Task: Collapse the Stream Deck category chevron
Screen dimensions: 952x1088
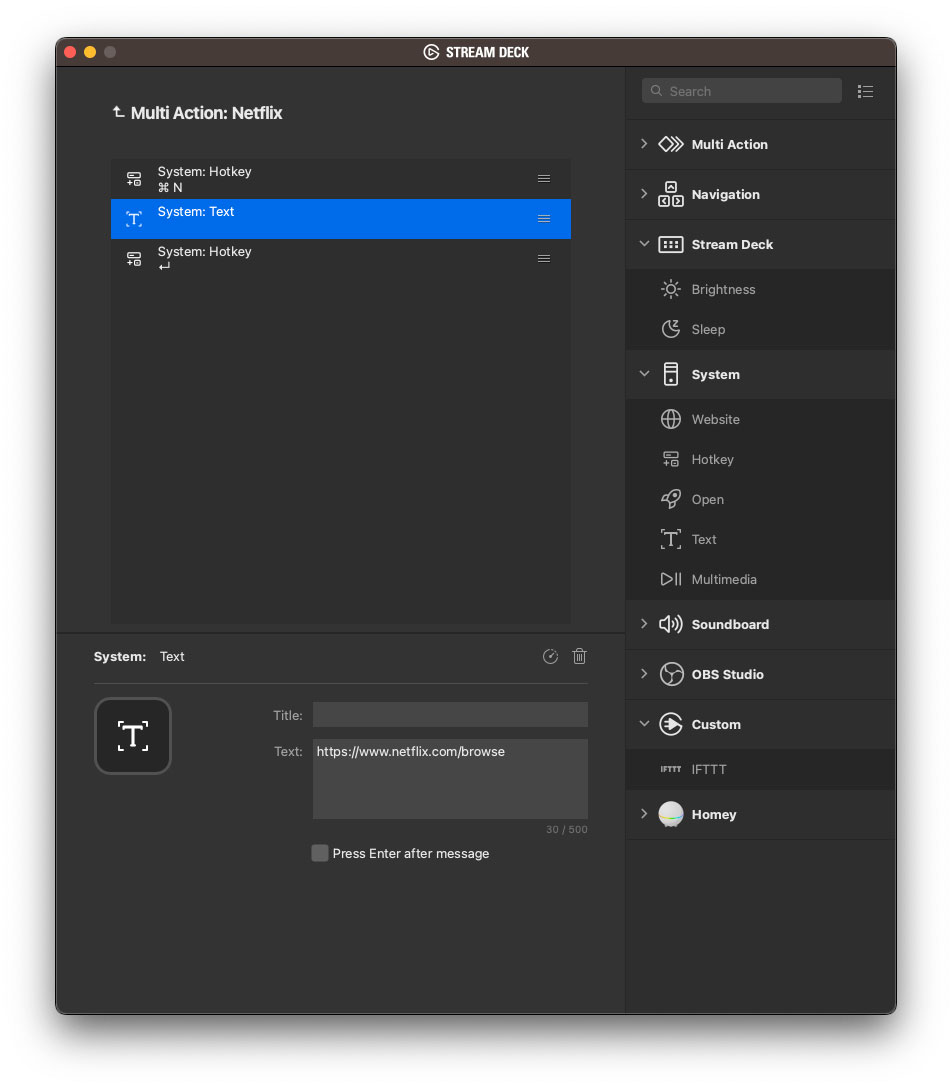Action: (x=644, y=244)
